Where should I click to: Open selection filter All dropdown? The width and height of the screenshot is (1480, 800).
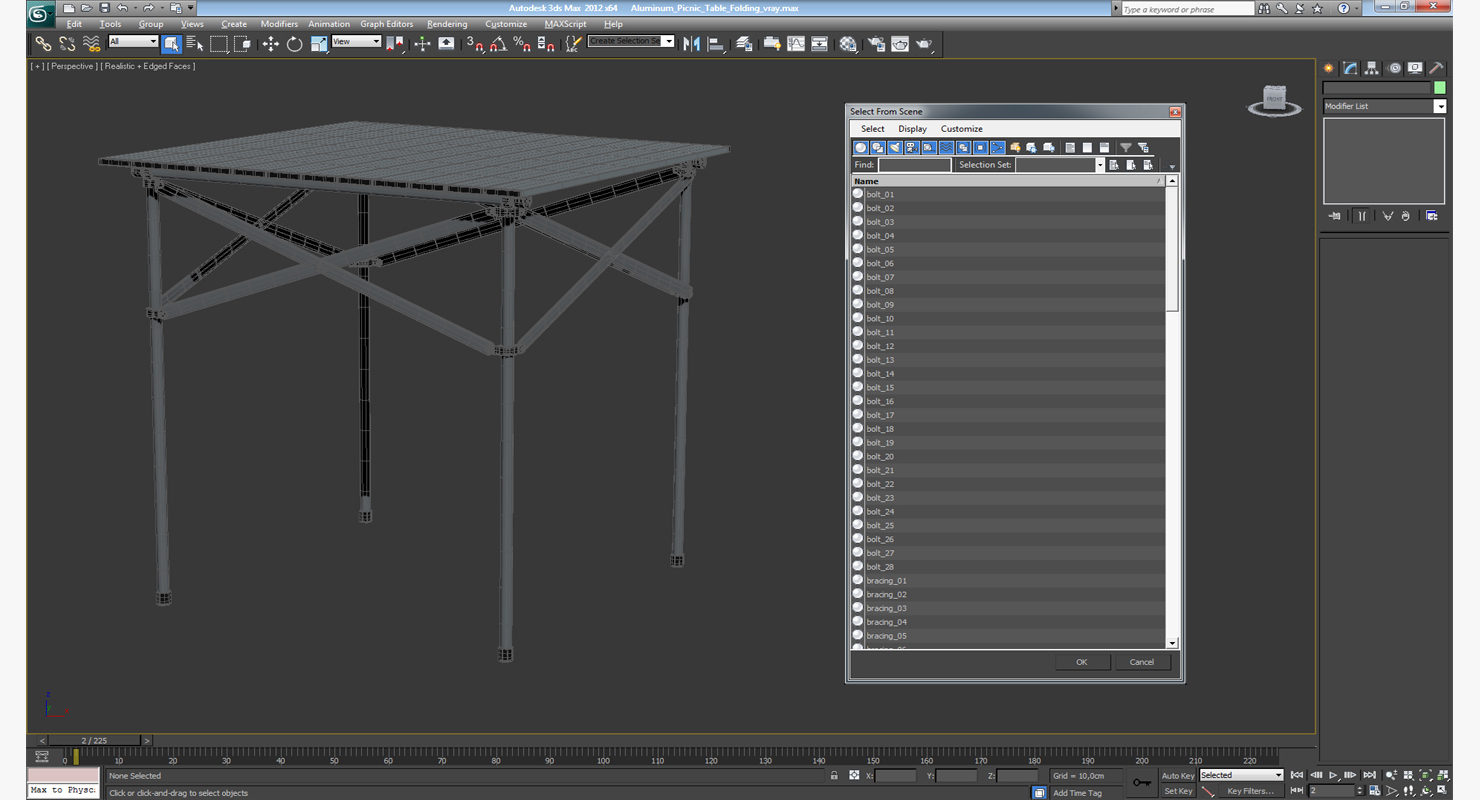pyautogui.click(x=133, y=42)
